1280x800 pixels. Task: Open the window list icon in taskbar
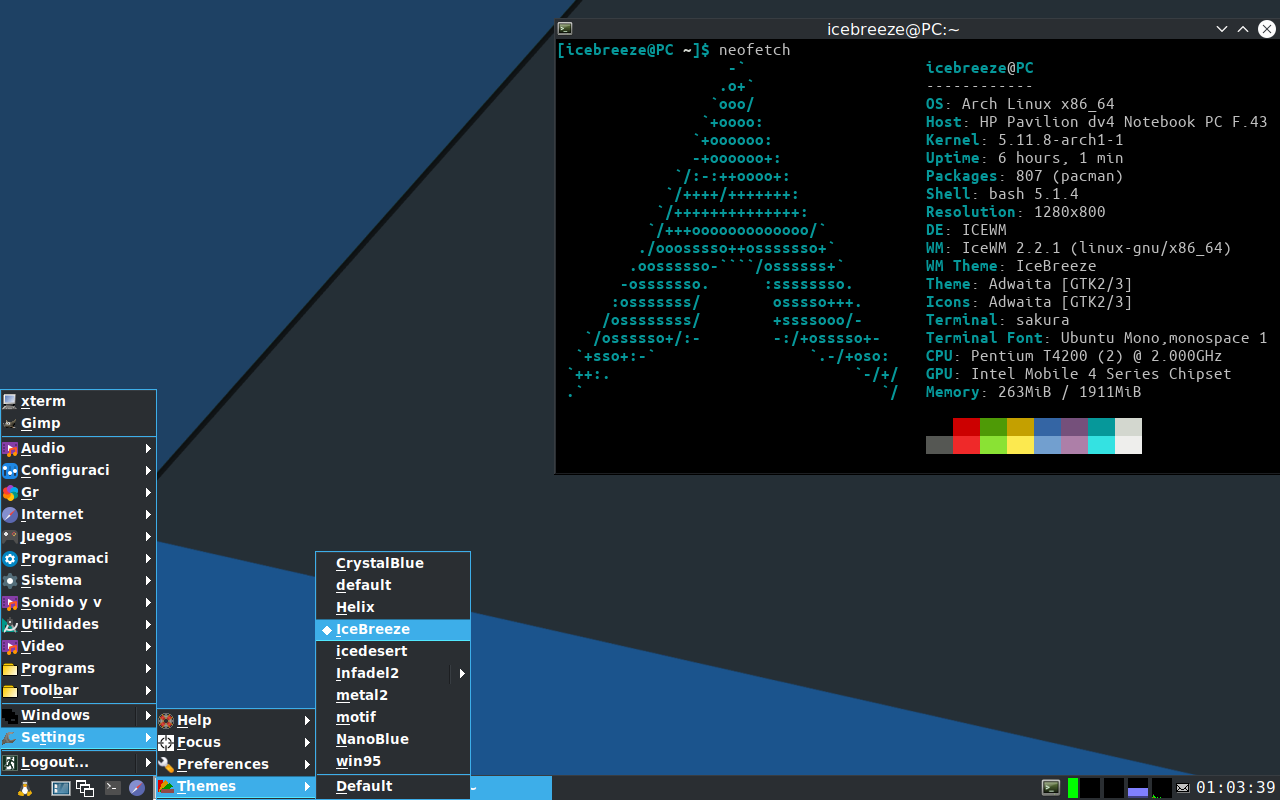click(x=85, y=788)
